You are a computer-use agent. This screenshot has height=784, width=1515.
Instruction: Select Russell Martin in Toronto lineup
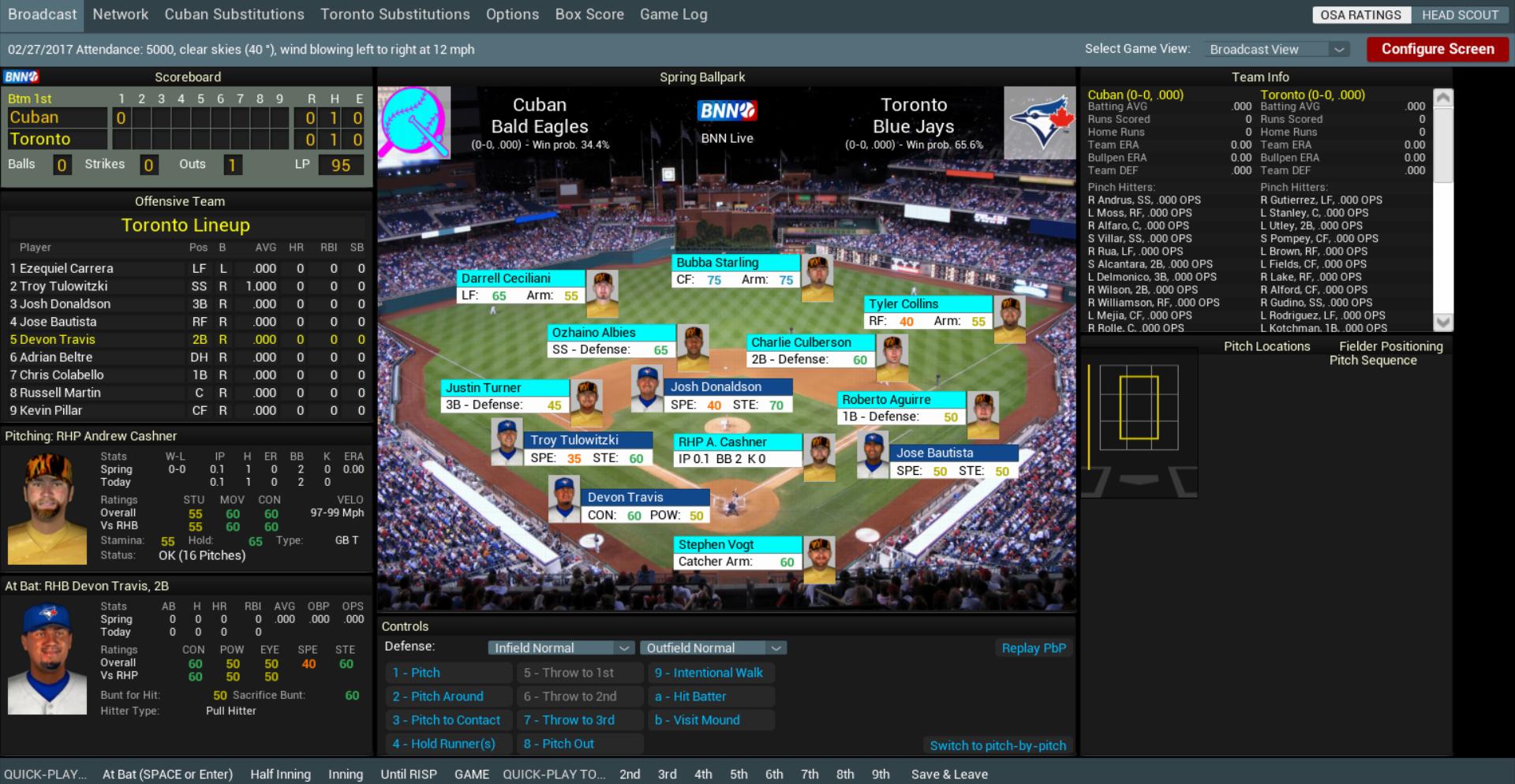coord(188,393)
